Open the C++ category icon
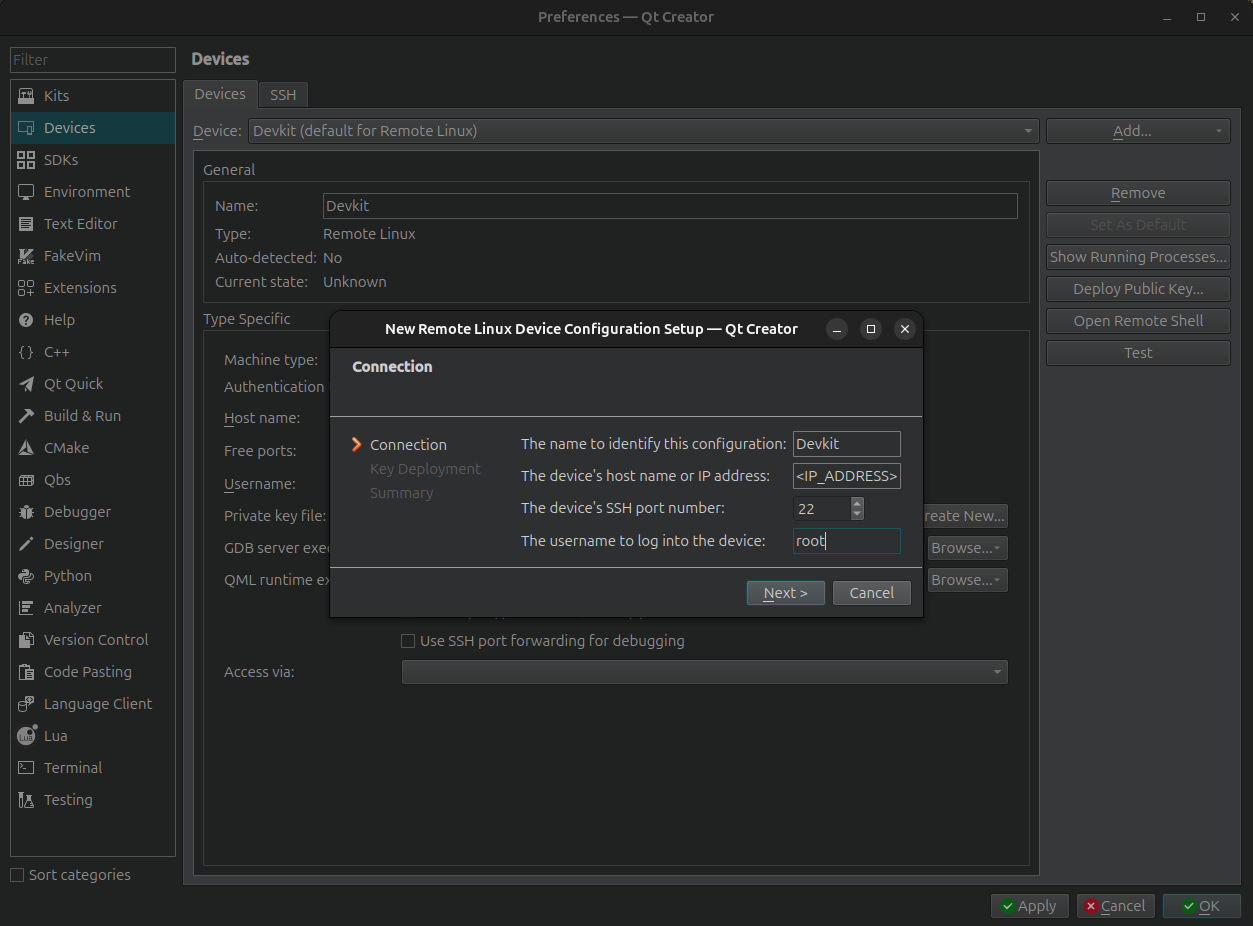The width and height of the screenshot is (1253, 926). [26, 352]
